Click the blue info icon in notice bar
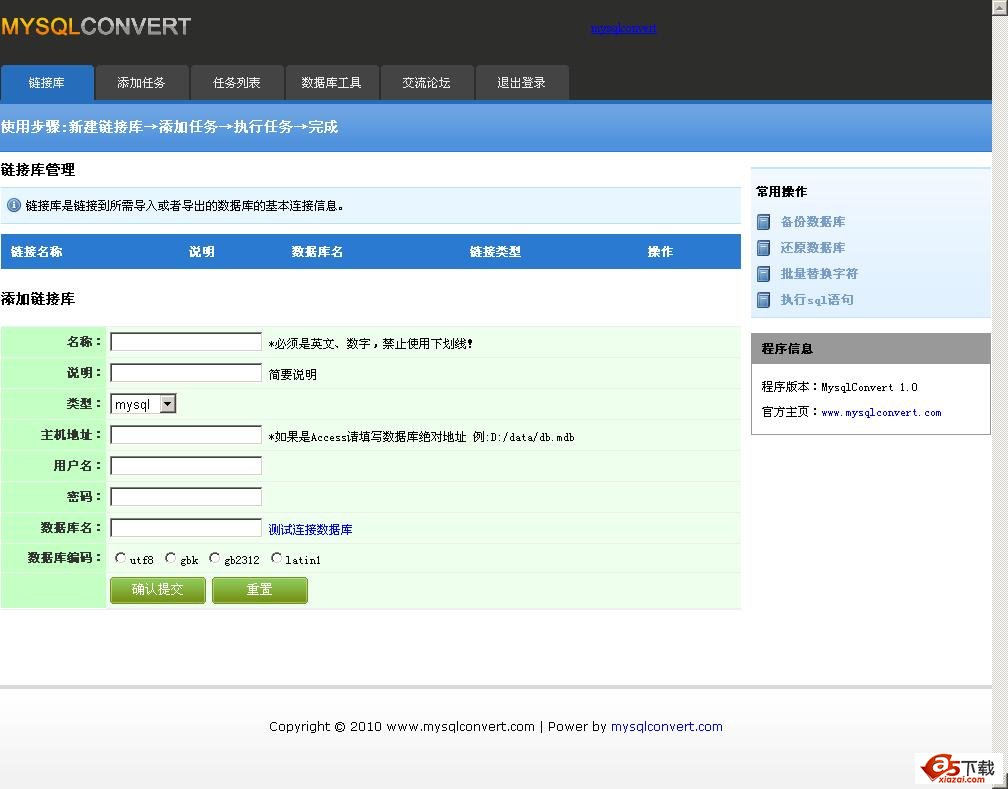 click(14, 205)
